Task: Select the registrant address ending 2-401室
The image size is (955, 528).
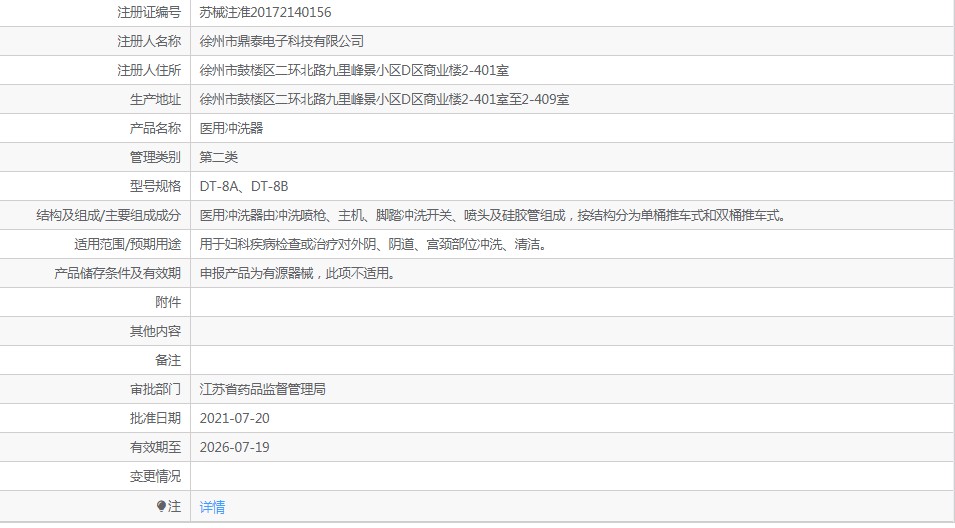Action: pos(354,70)
